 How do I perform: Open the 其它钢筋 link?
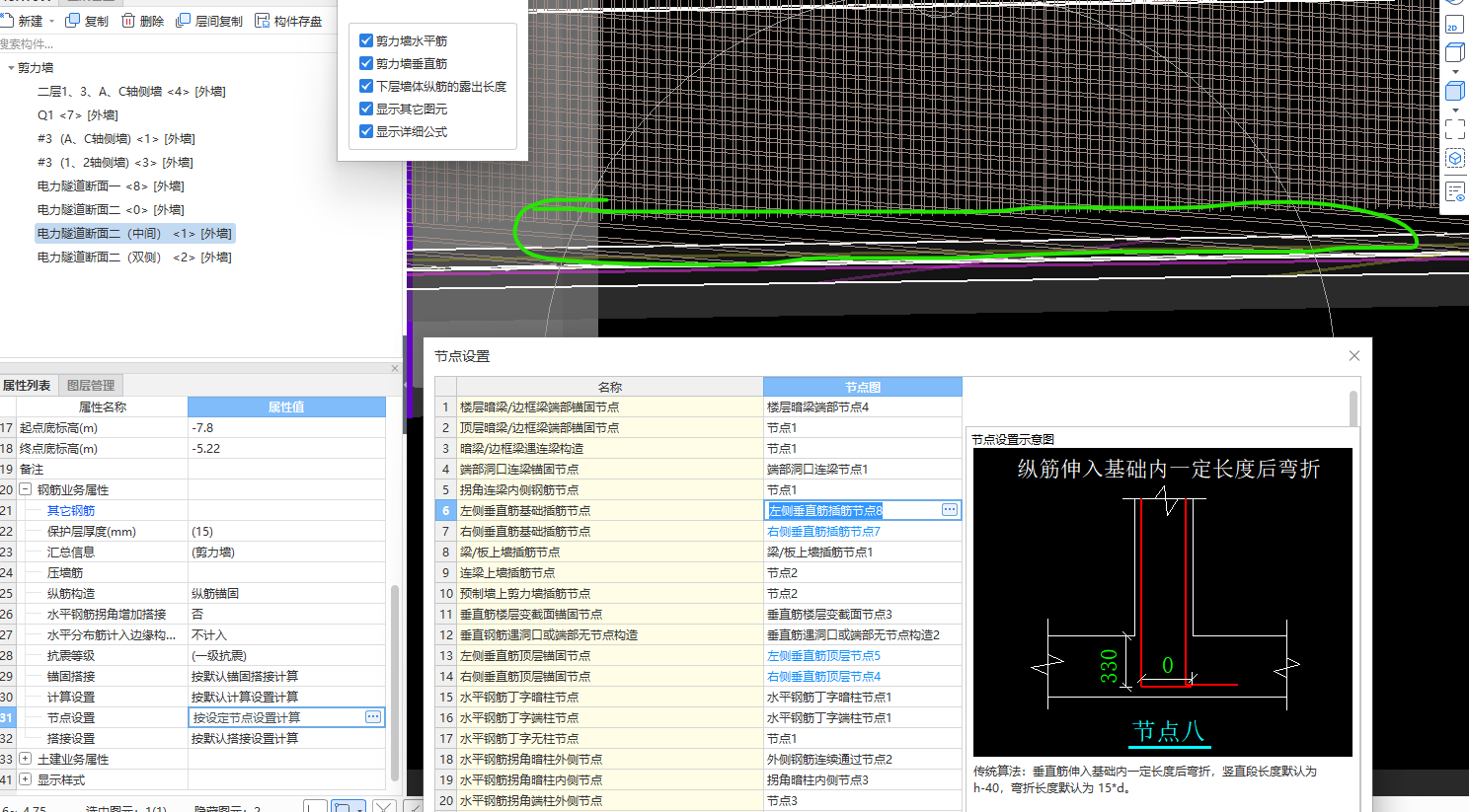click(71, 510)
